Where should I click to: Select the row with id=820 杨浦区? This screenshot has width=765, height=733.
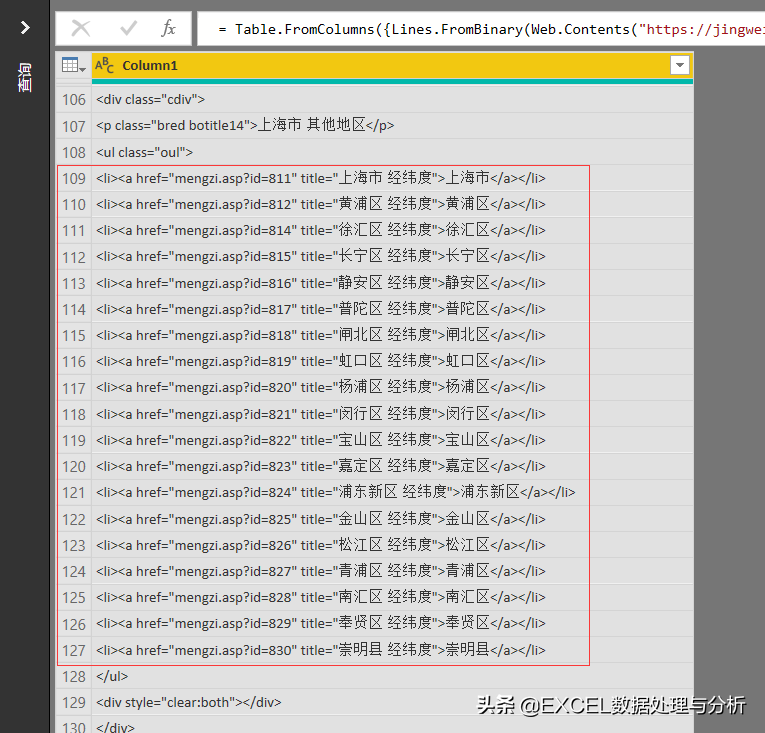tap(392, 388)
